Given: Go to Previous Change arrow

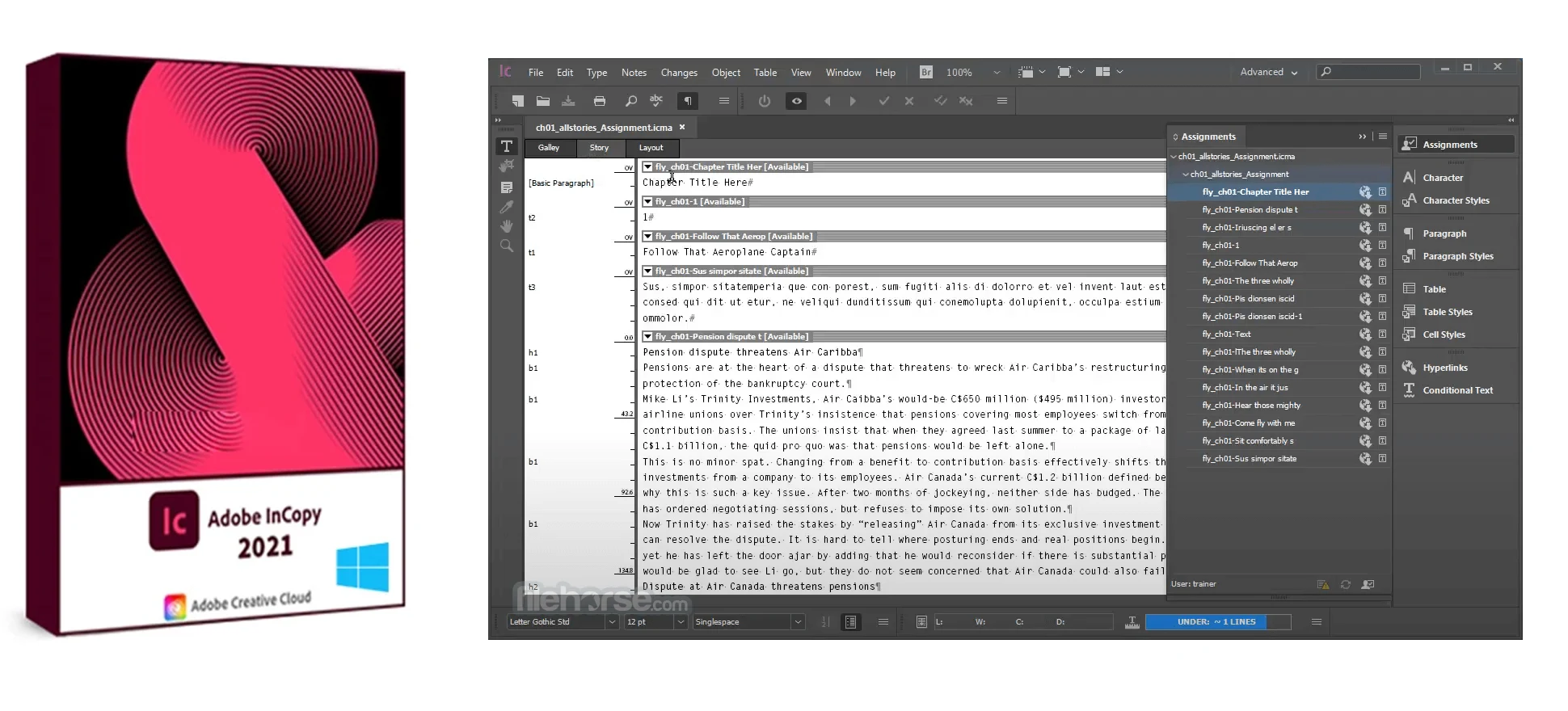Looking at the screenshot, I should pyautogui.click(x=827, y=101).
